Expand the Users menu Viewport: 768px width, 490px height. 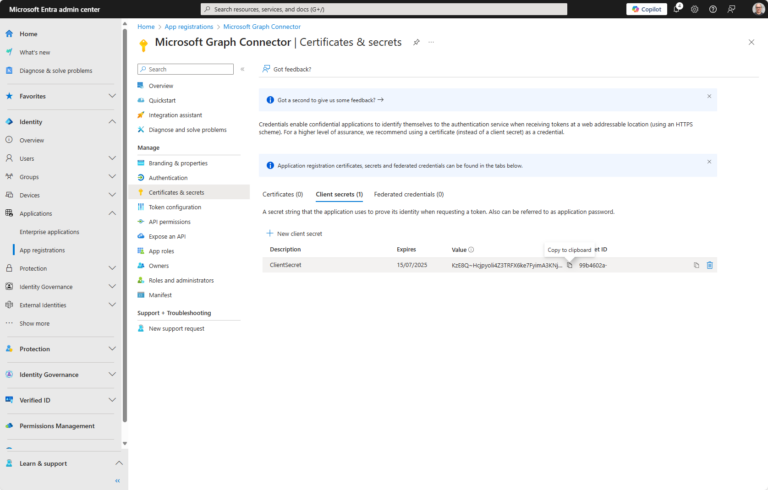coord(112,158)
